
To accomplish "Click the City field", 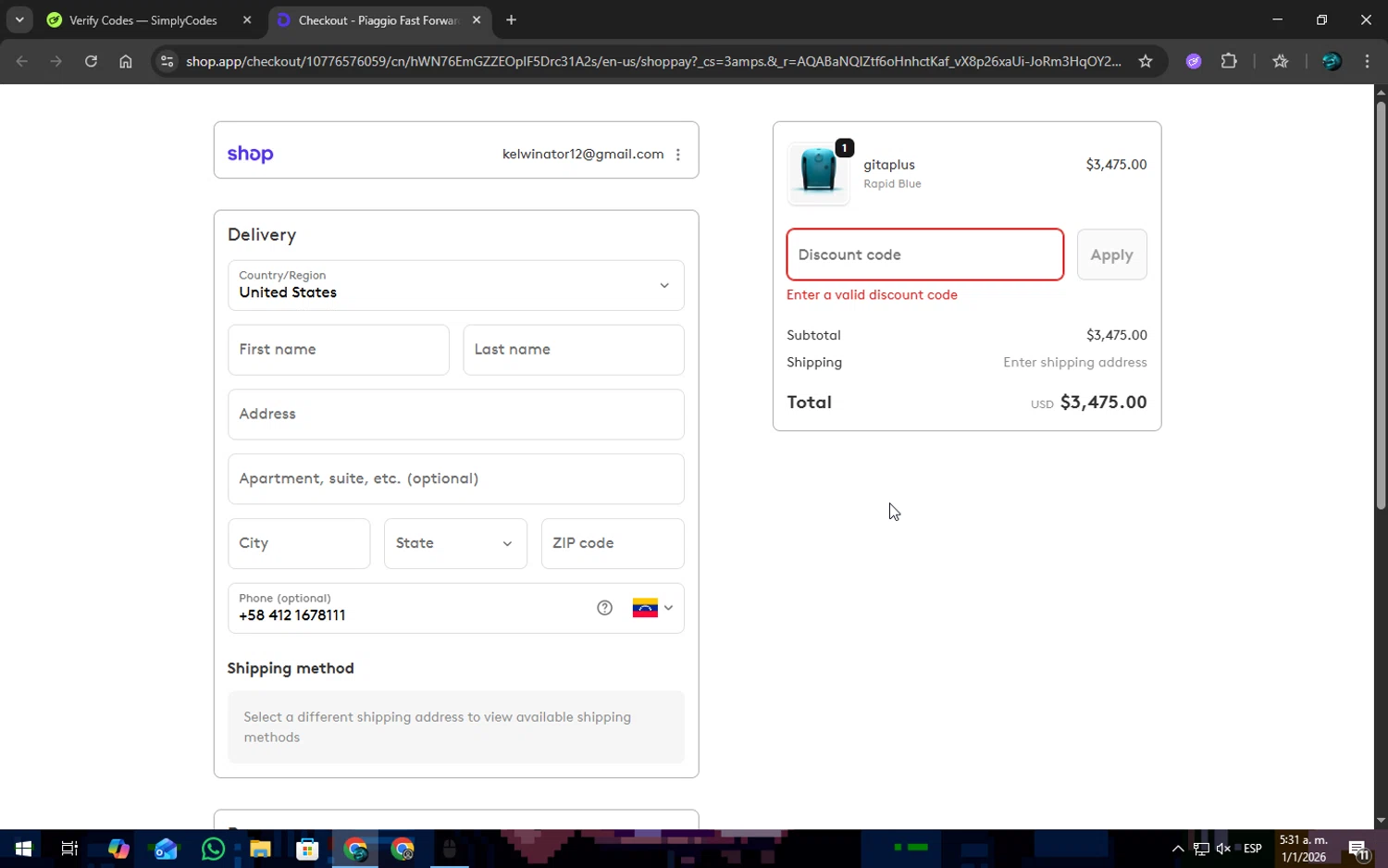I will [299, 543].
